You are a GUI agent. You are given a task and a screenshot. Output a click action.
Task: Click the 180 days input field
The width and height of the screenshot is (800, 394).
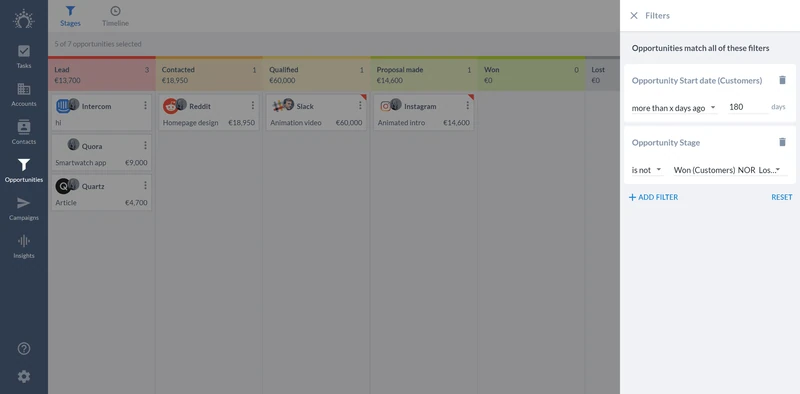click(748, 107)
